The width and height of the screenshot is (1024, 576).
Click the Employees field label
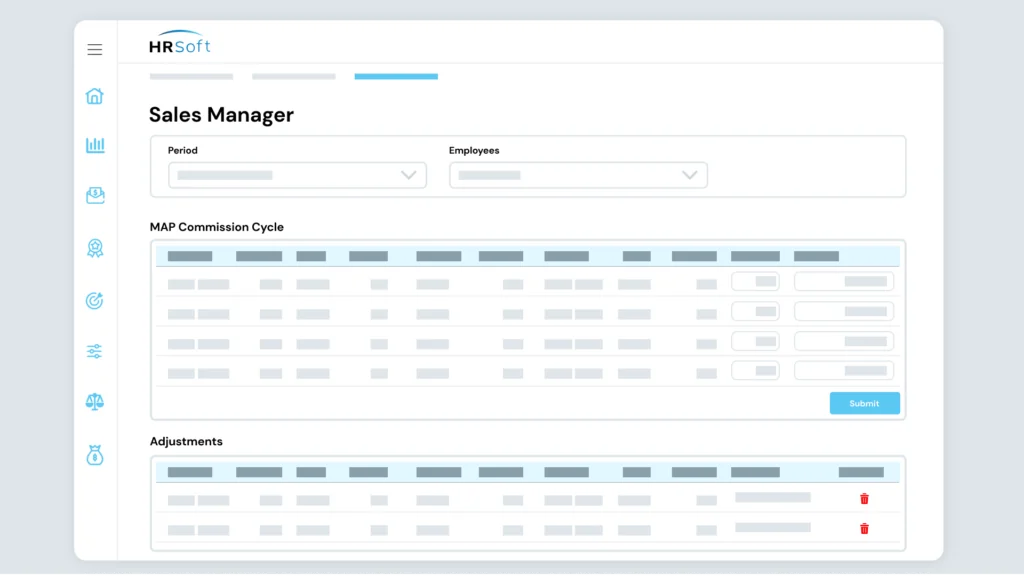point(474,150)
